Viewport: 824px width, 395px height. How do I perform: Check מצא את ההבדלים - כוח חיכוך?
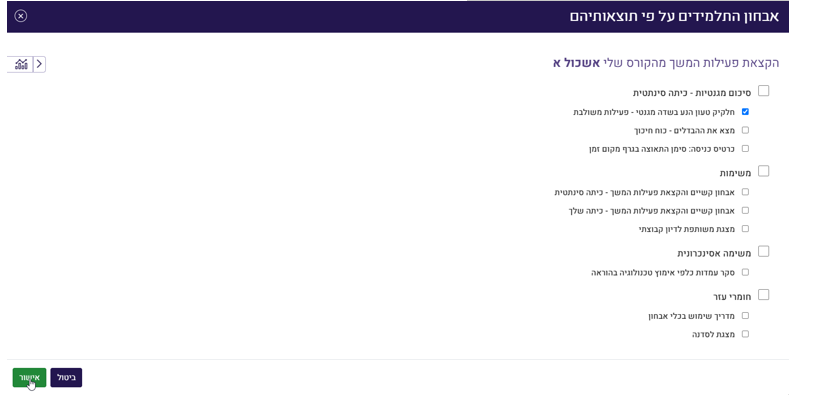click(745, 130)
